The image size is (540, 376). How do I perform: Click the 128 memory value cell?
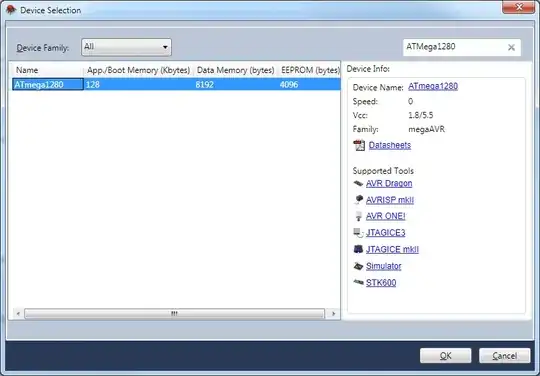point(138,85)
